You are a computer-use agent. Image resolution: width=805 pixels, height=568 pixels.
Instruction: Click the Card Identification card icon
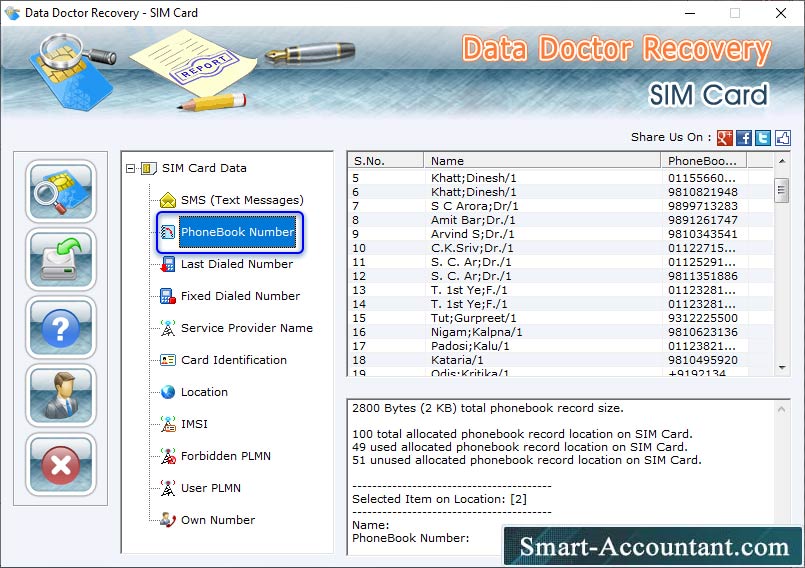coord(168,360)
